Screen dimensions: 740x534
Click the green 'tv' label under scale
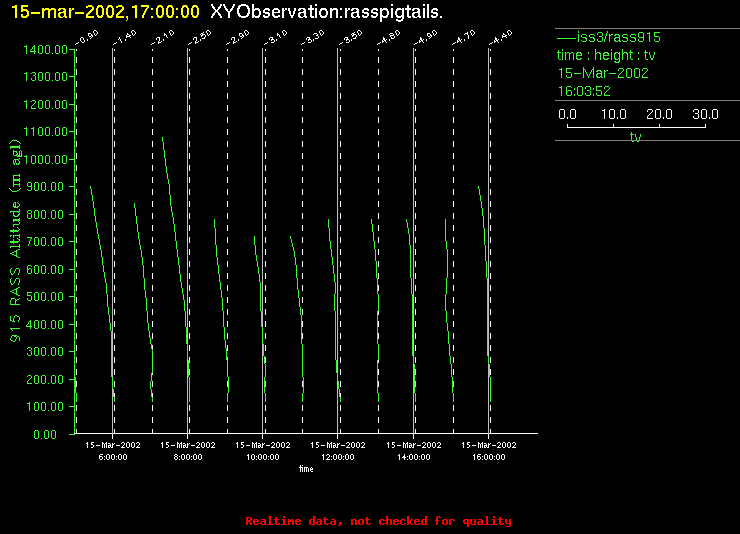tap(635, 137)
